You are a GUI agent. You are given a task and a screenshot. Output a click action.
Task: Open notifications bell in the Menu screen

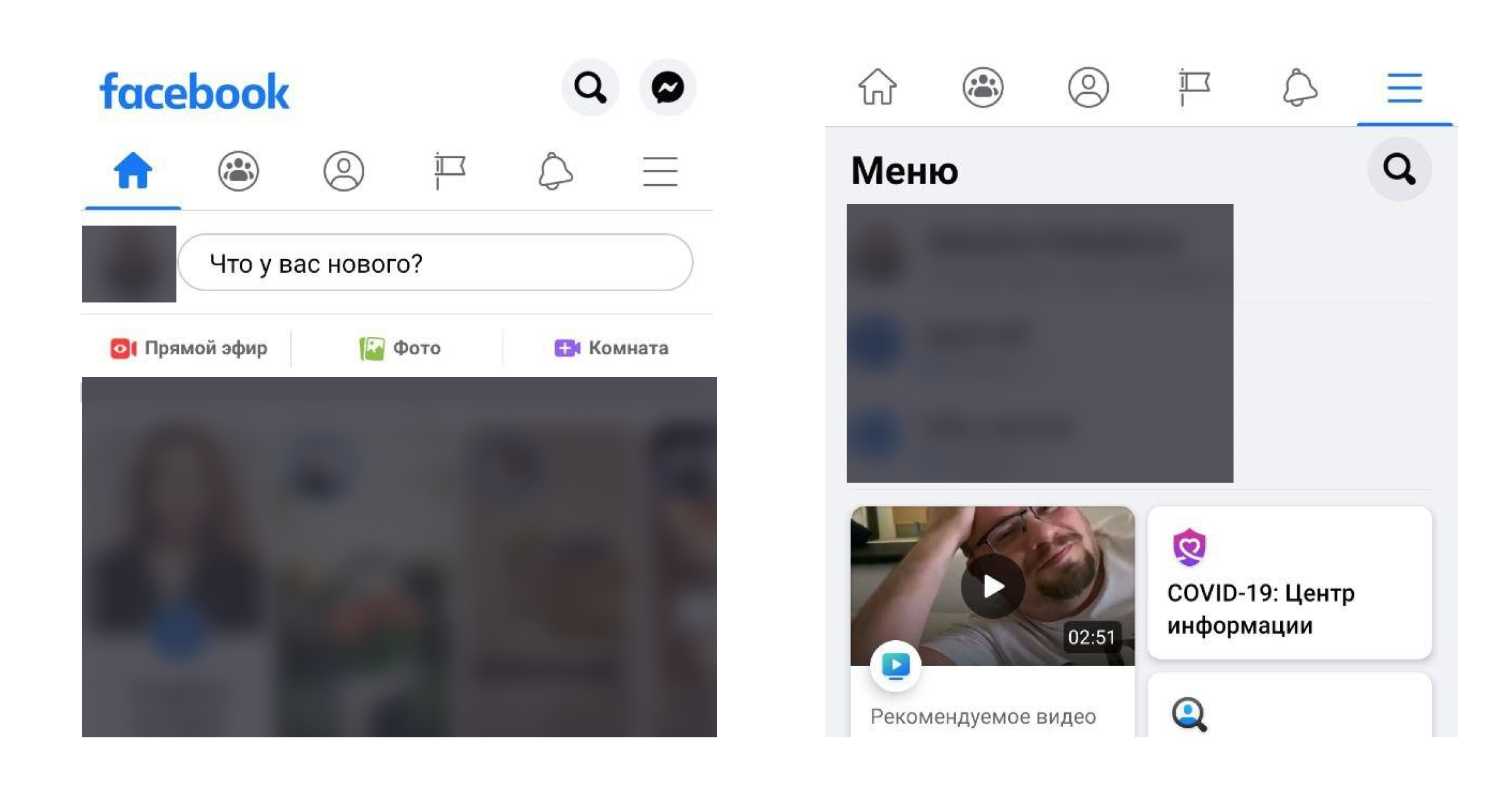pyautogui.click(x=1300, y=87)
